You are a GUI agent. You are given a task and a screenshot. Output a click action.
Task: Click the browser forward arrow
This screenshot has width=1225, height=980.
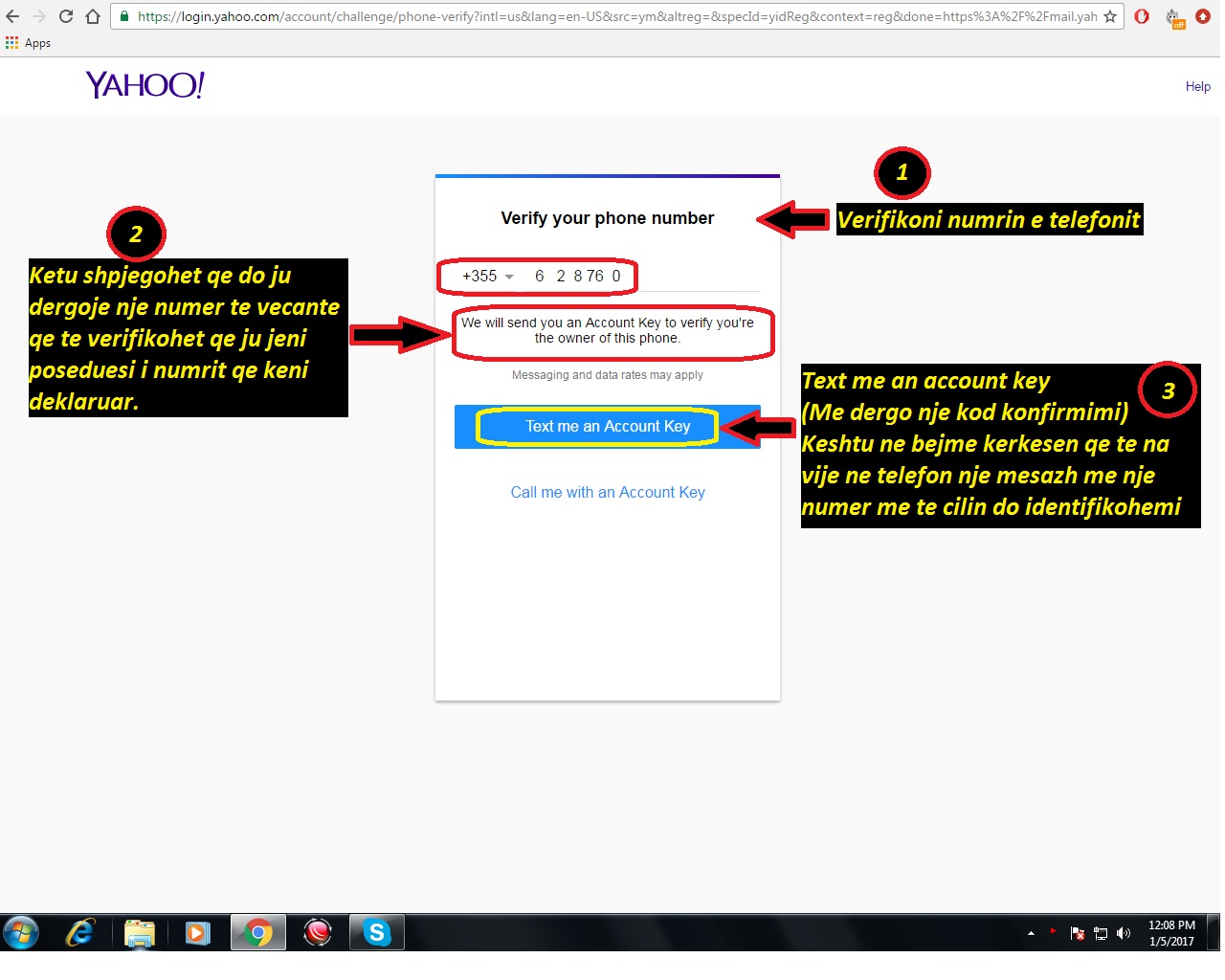click(39, 16)
